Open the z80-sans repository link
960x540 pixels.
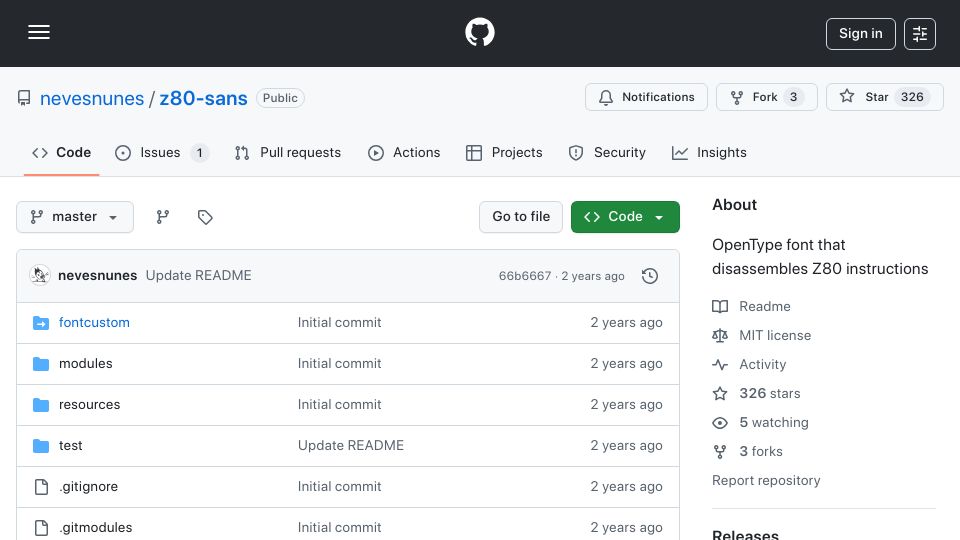pos(203,99)
